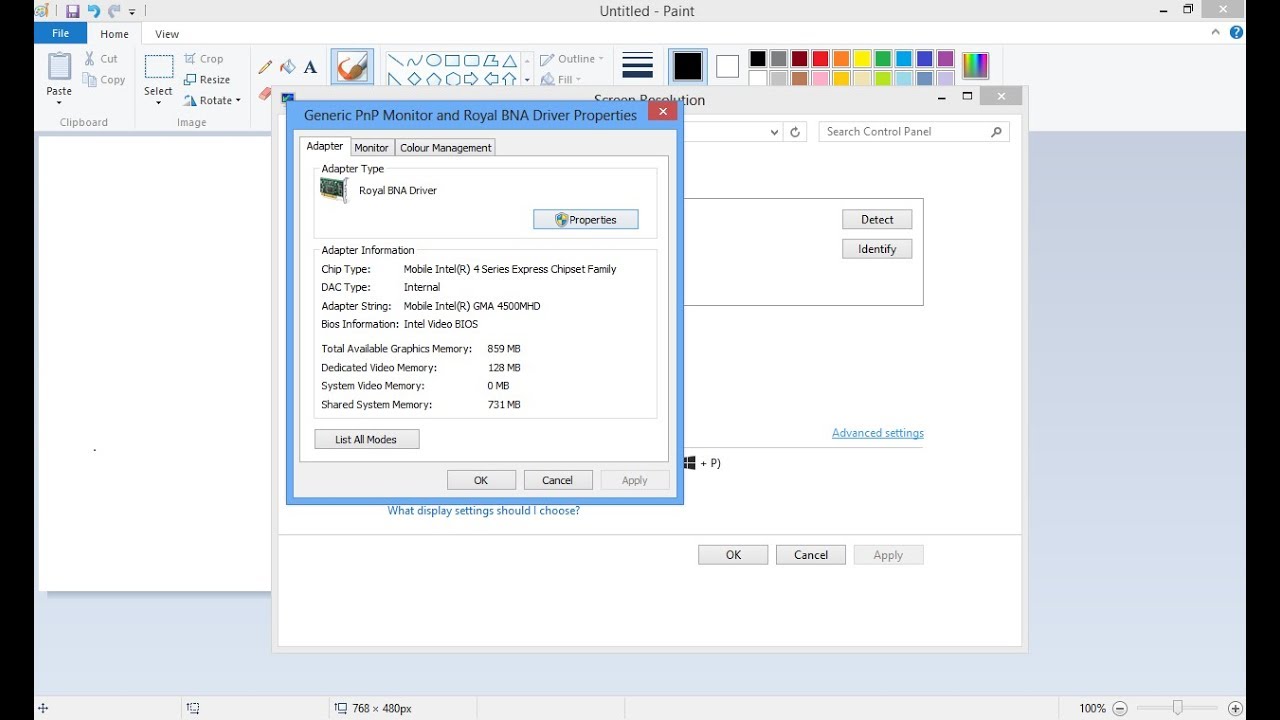
Task: Click Copy in the Clipboard group
Action: click(x=104, y=80)
